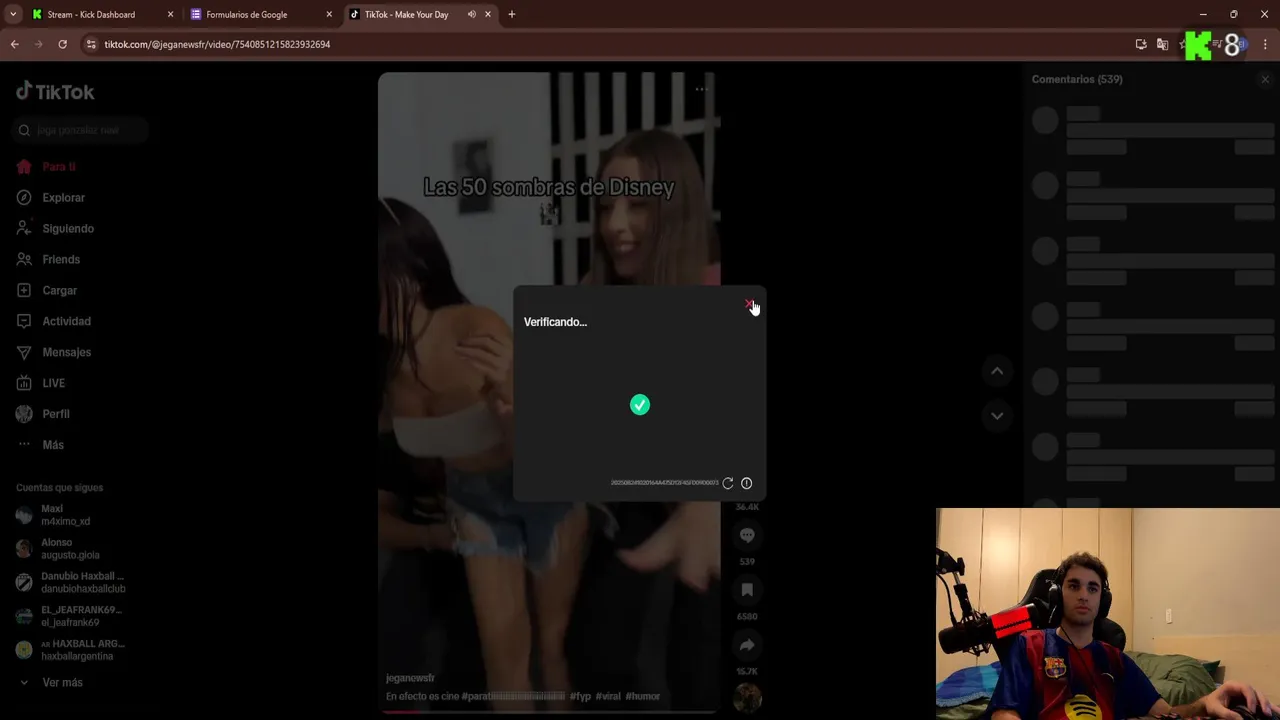1280x720 pixels.
Task: Switch to Stream - Kick Dashboard tab
Action: (x=91, y=14)
